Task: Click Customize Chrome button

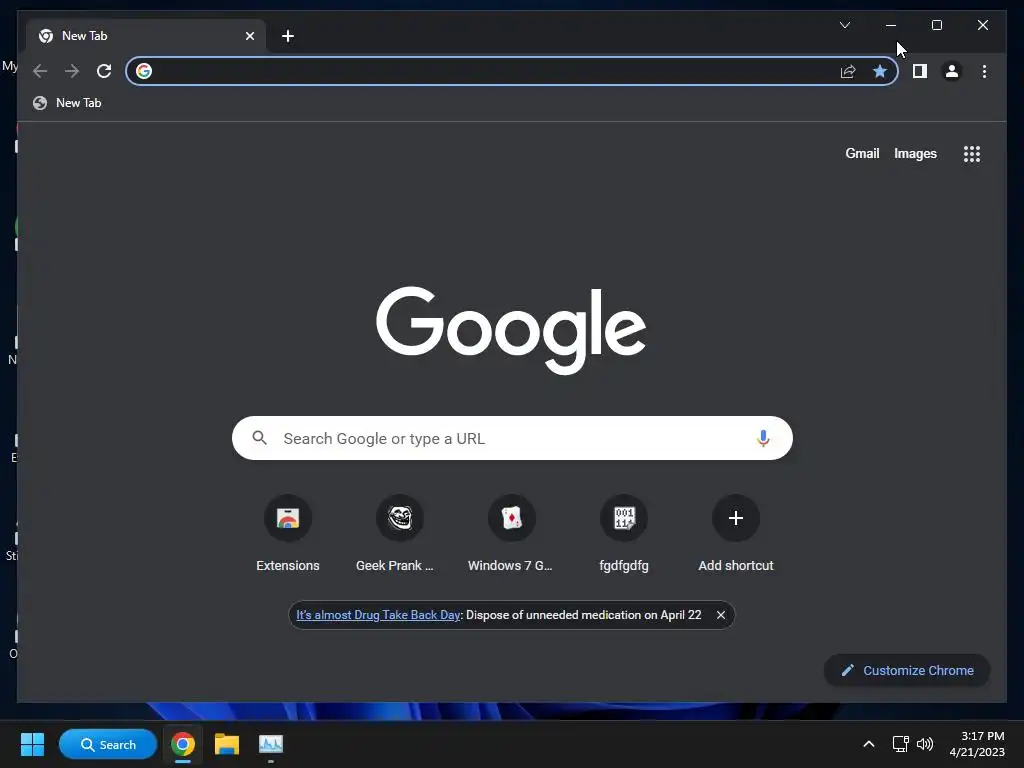Action: (907, 671)
